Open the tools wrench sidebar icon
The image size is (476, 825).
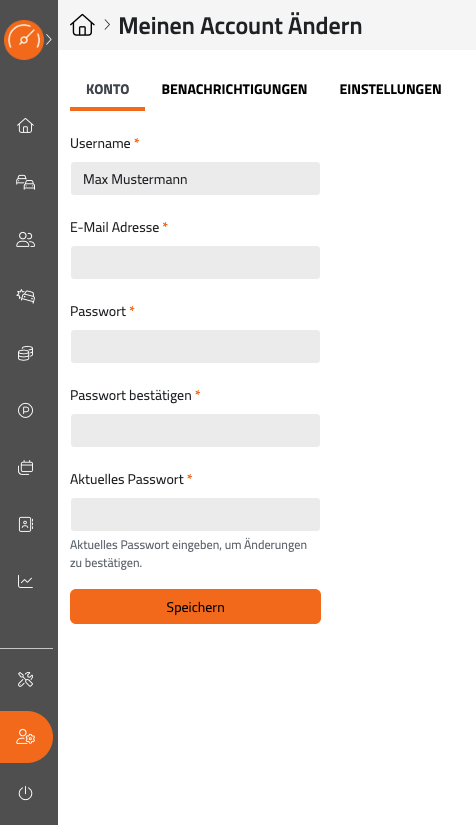coord(25,680)
